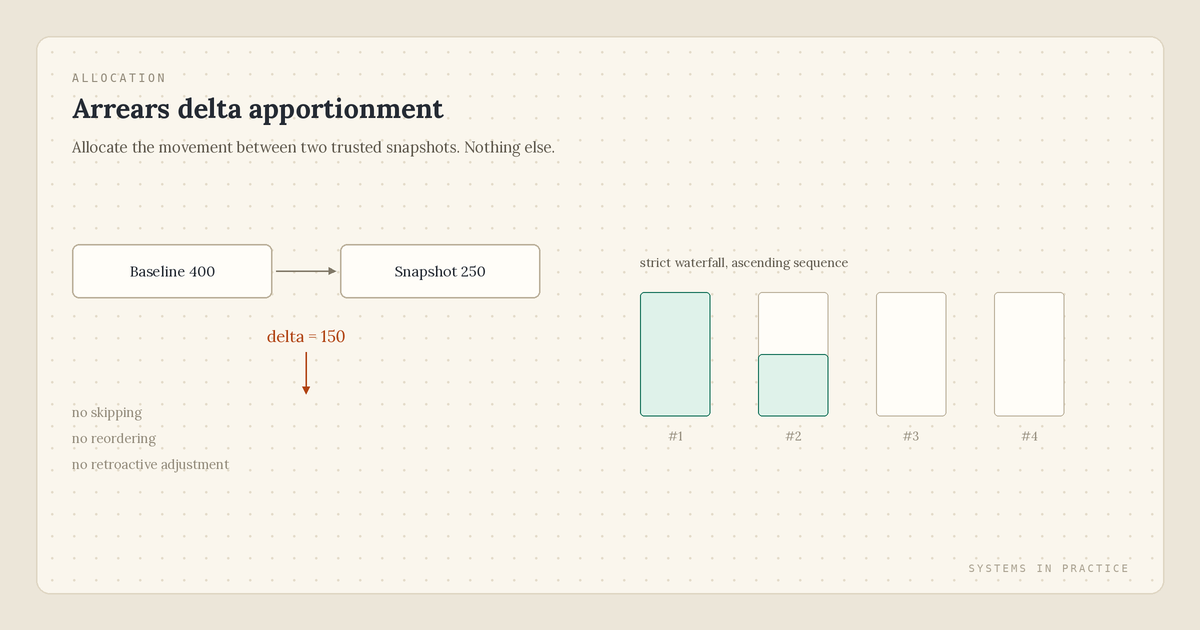This screenshot has height=630, width=1200.
Task: Click the 'no reordering' rule text
Action: tap(114, 439)
